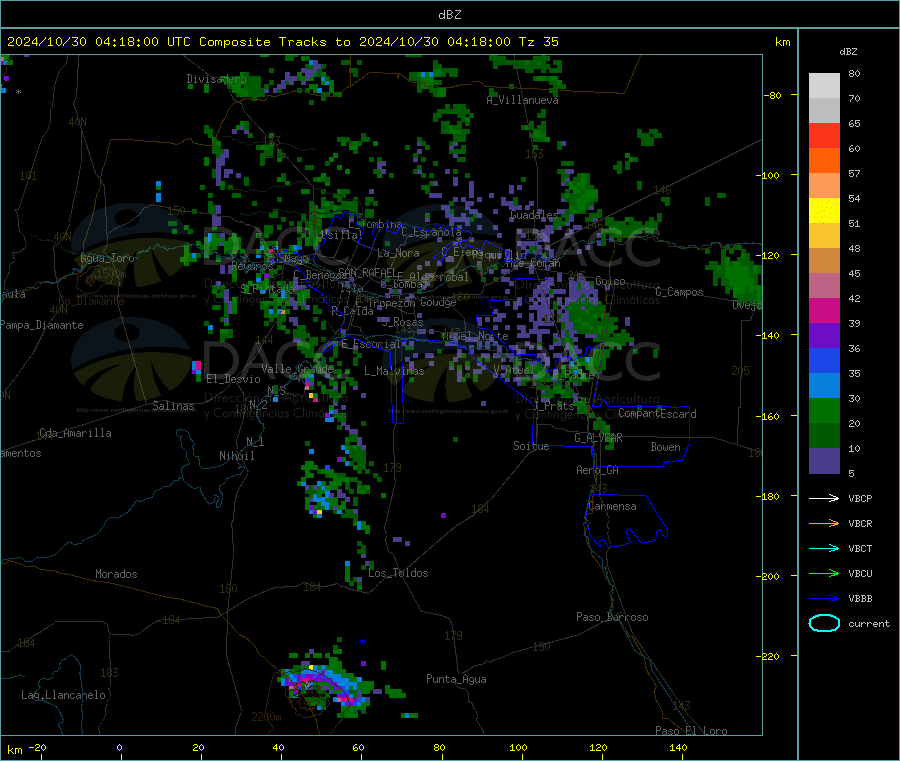Select the light blue 30-35 dBZ band

coord(824,386)
